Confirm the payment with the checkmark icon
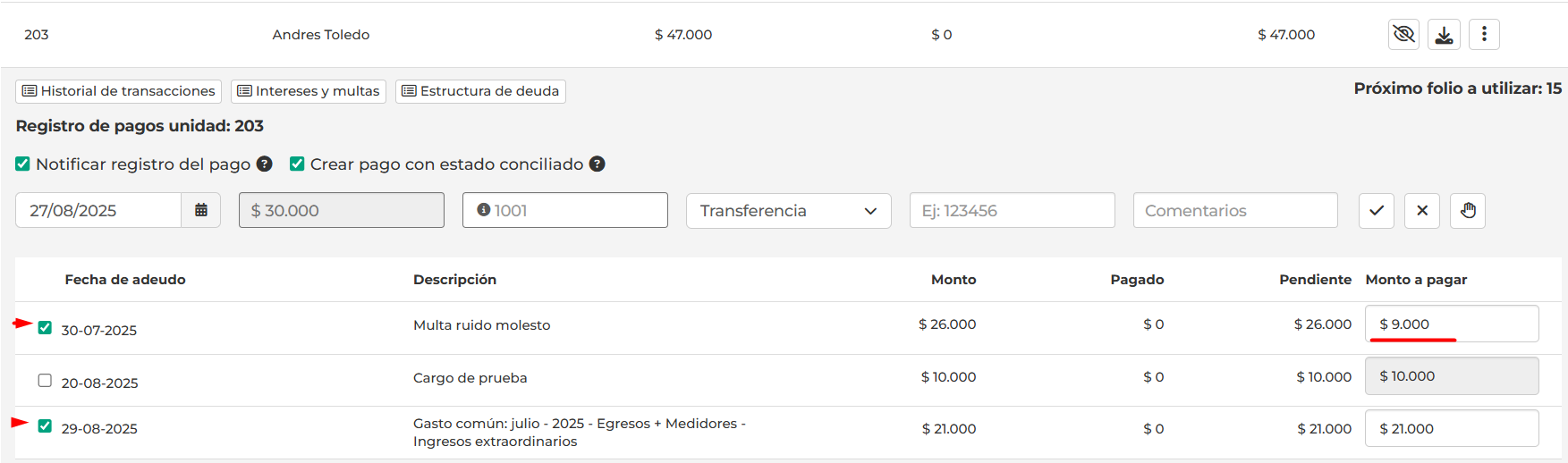Viewport: 1568px width, 463px height. point(1377,211)
